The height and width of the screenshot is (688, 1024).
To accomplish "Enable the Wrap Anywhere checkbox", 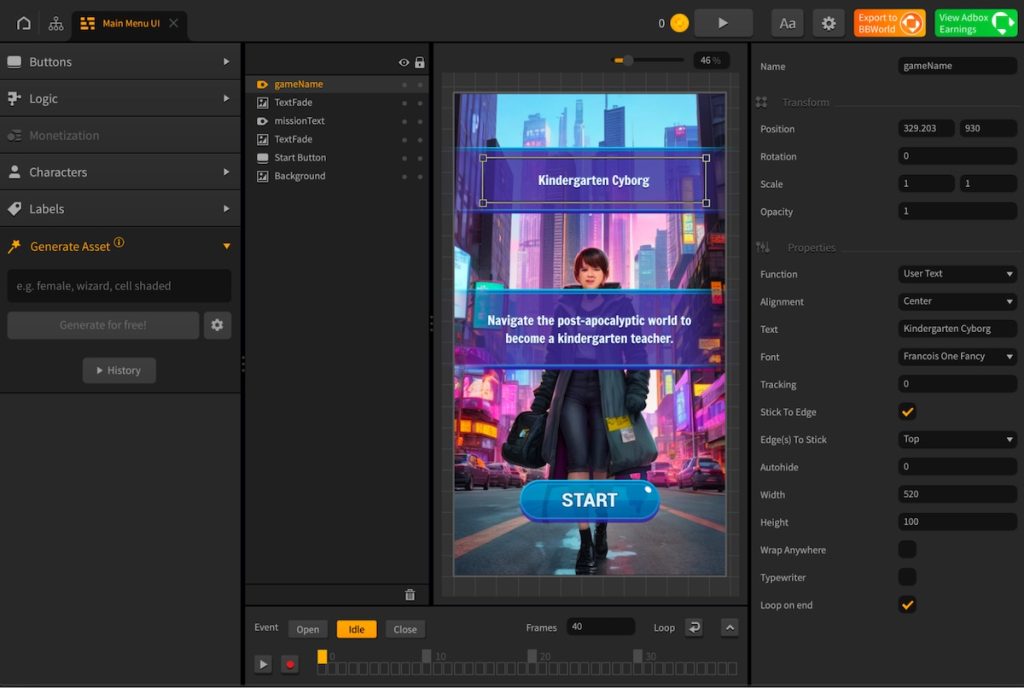I will click(x=907, y=550).
